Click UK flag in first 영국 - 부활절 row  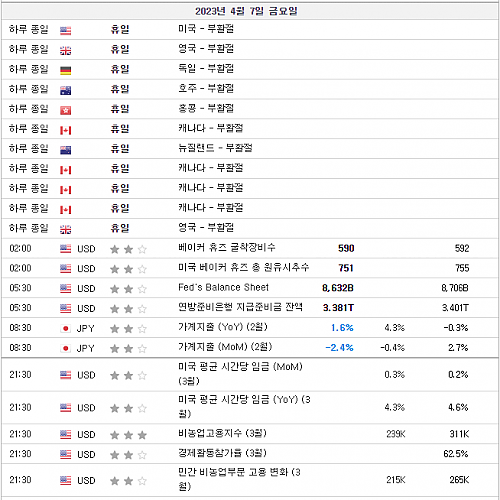point(65,51)
